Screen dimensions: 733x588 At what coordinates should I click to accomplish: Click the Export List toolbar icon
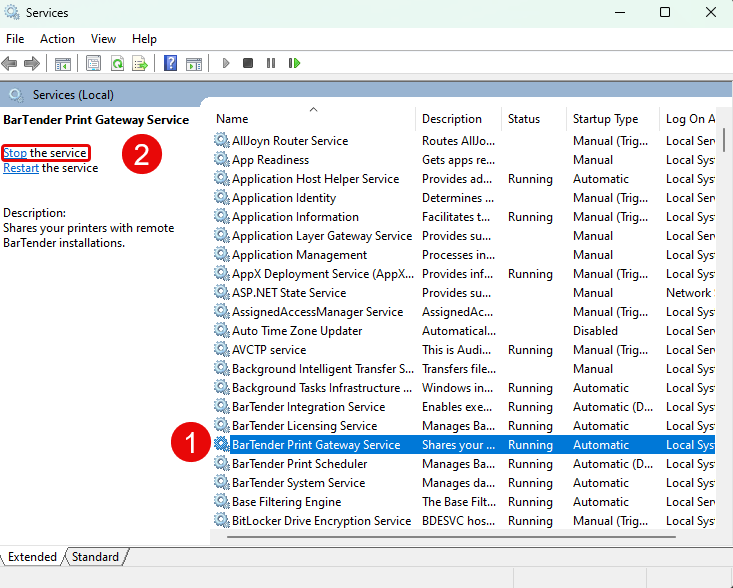(x=140, y=63)
